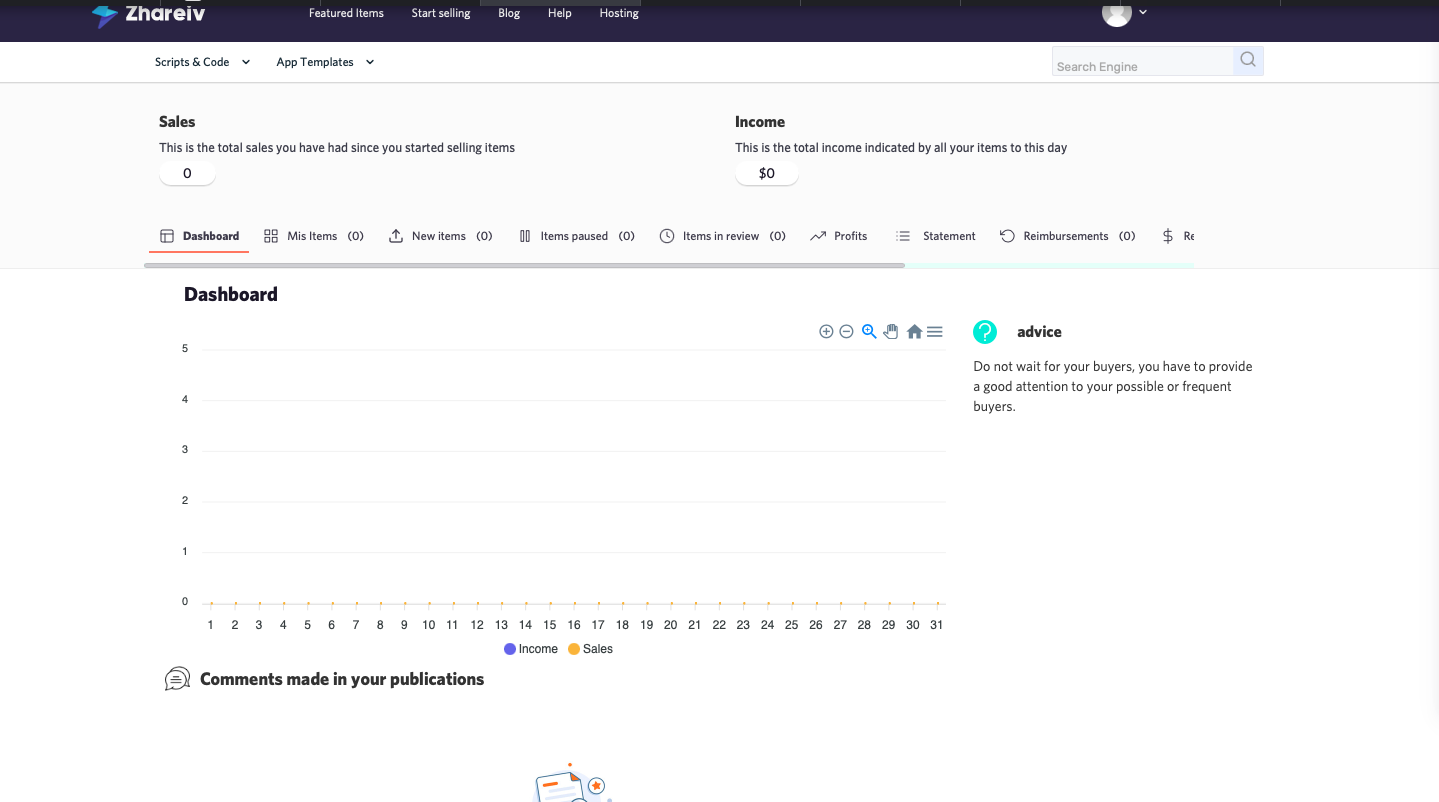
Task: Toggle the Sales series in chart legend
Action: (x=590, y=649)
